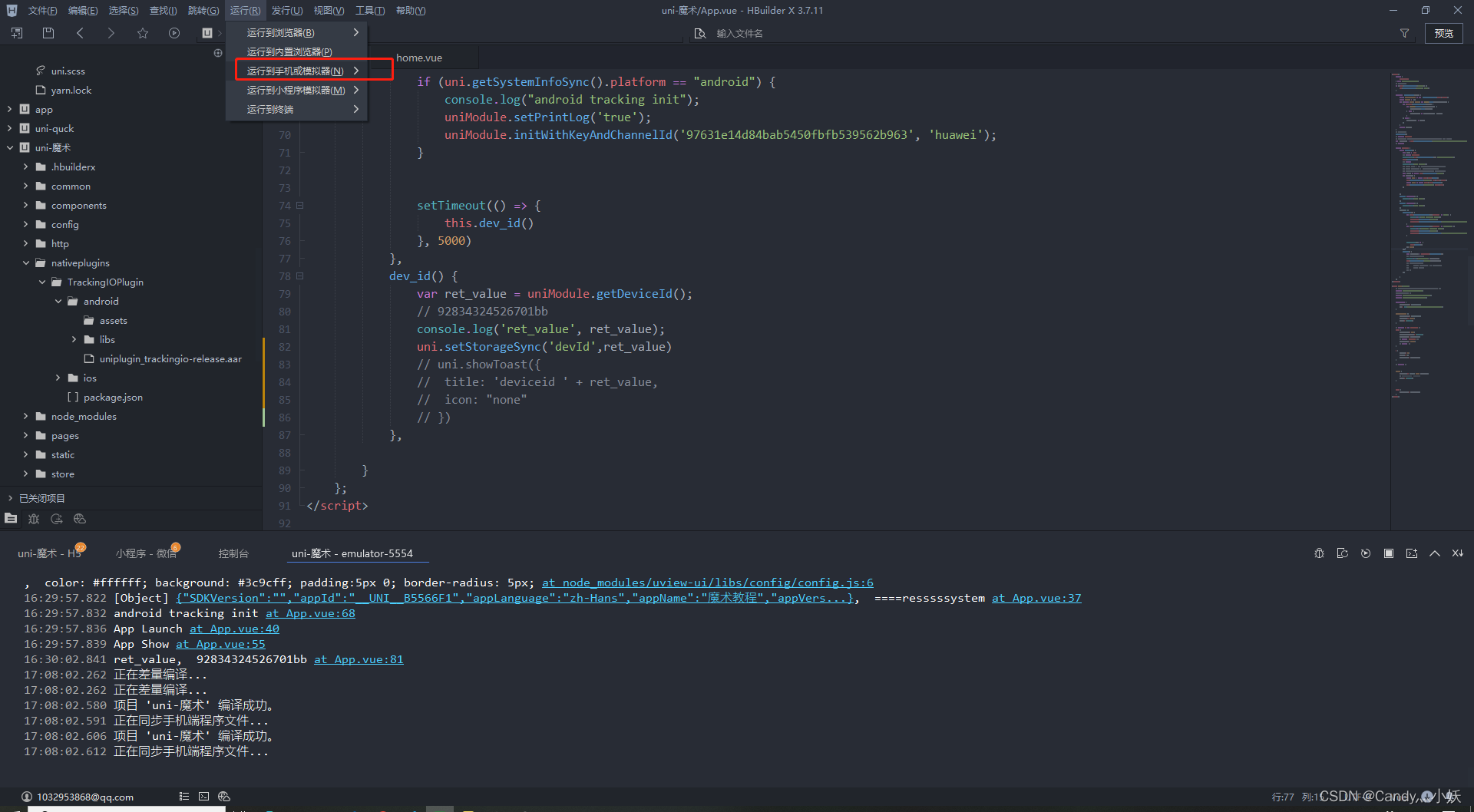The height and width of the screenshot is (812, 1474).
Task: Choose 运行到浏览器(B) menu entry
Action: click(296, 32)
